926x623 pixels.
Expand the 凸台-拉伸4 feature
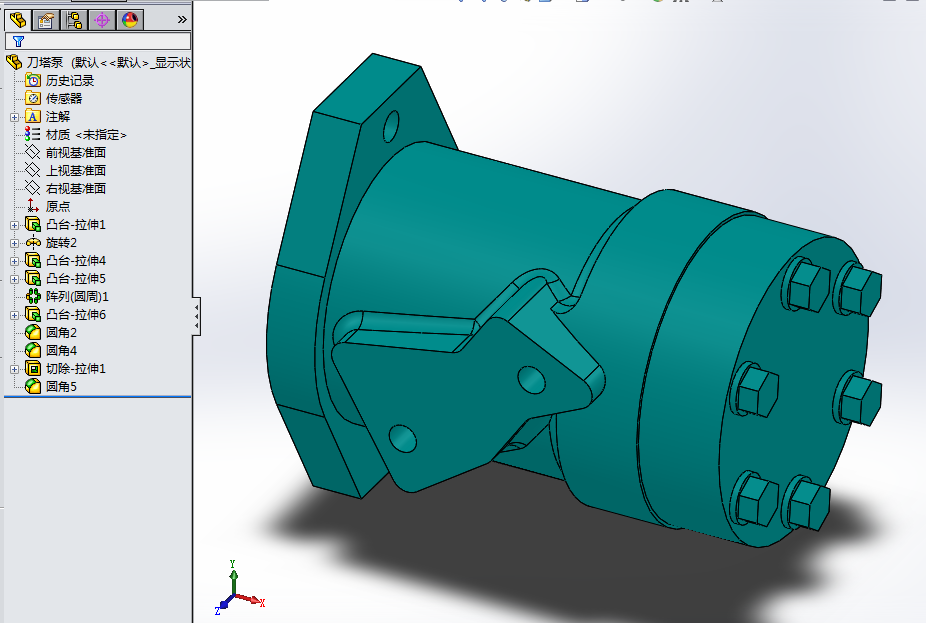pyautogui.click(x=14, y=261)
